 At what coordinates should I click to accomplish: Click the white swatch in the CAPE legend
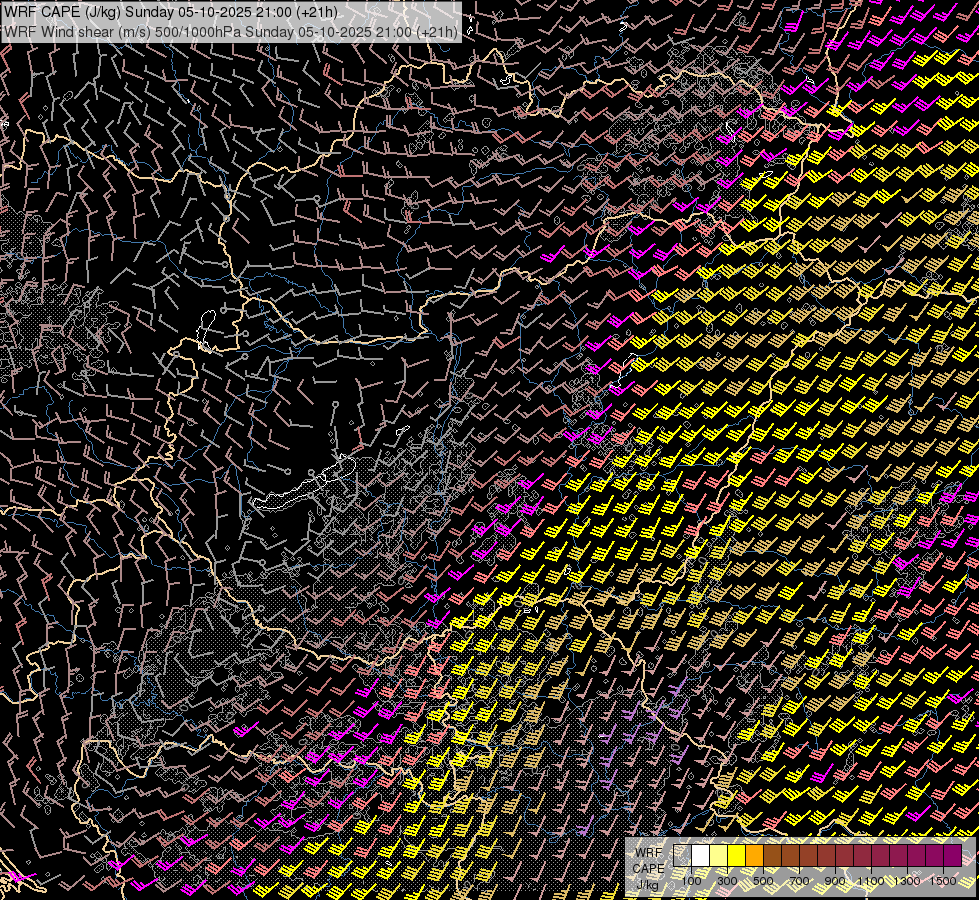[x=701, y=855]
